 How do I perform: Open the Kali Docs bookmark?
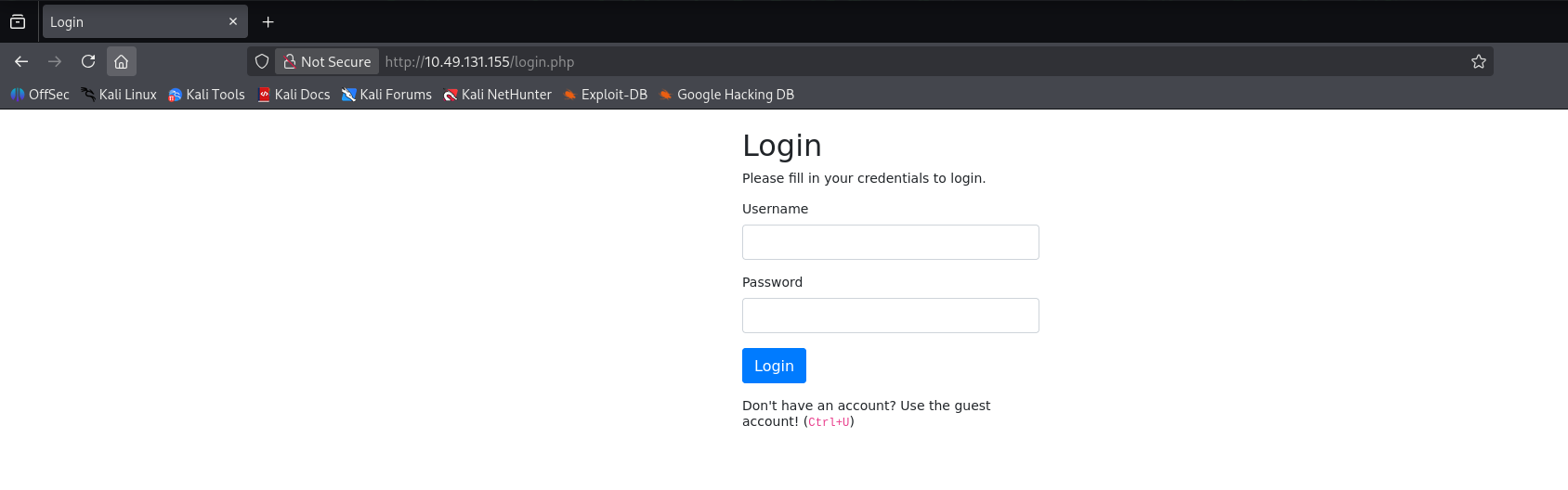click(x=294, y=95)
